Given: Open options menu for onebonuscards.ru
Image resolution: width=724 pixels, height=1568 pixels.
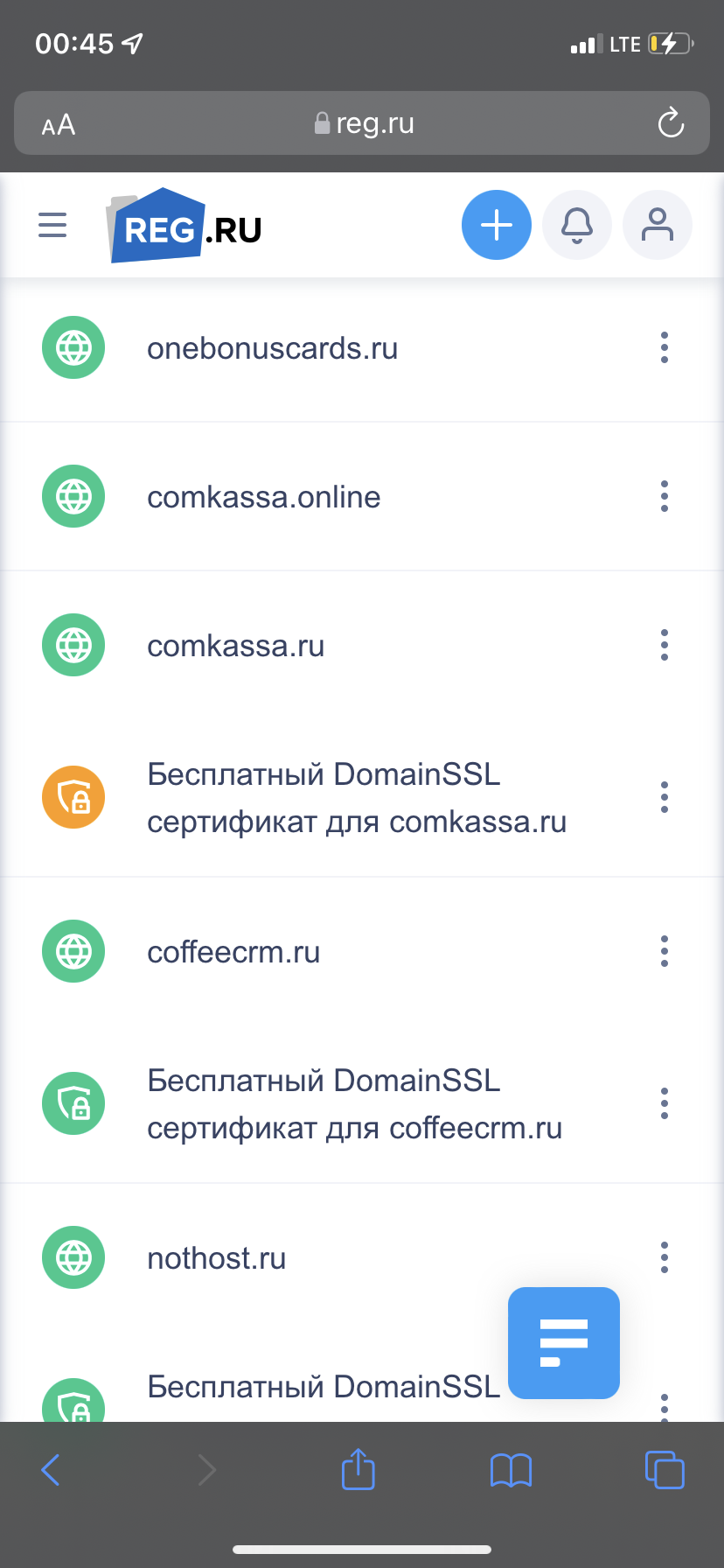Looking at the screenshot, I should 665,347.
